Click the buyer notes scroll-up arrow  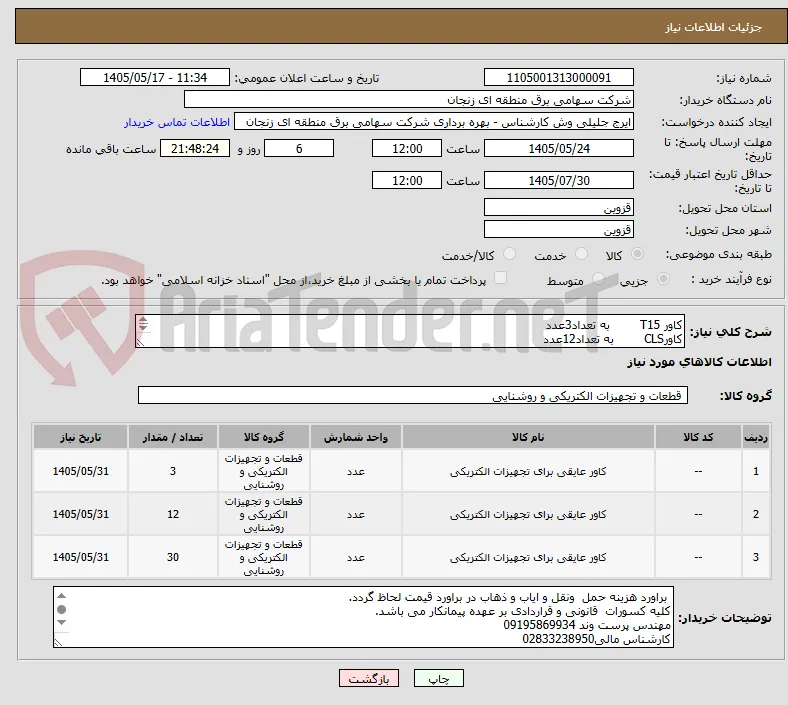61,596
